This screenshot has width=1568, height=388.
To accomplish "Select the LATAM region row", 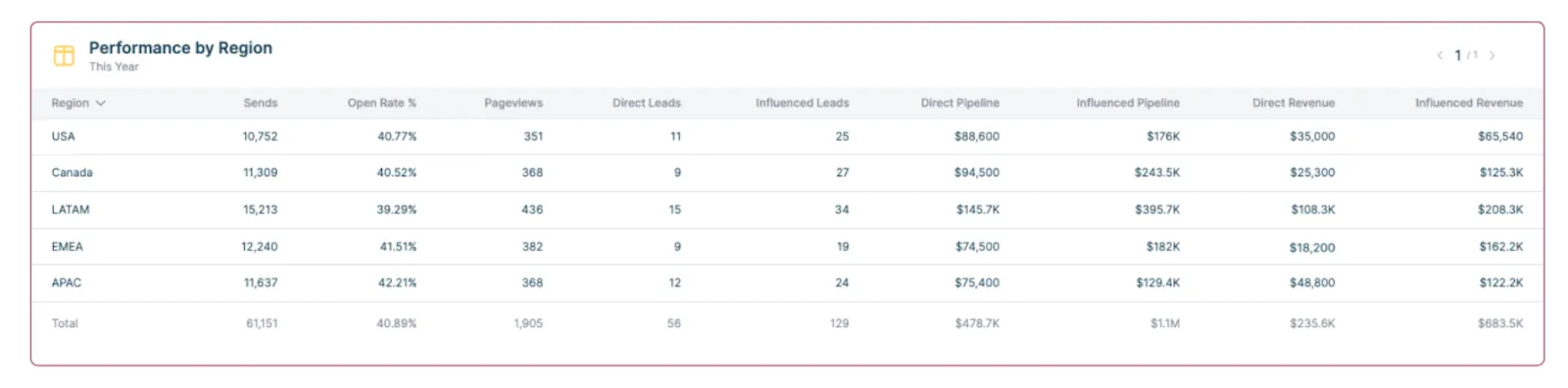I will pos(787,210).
